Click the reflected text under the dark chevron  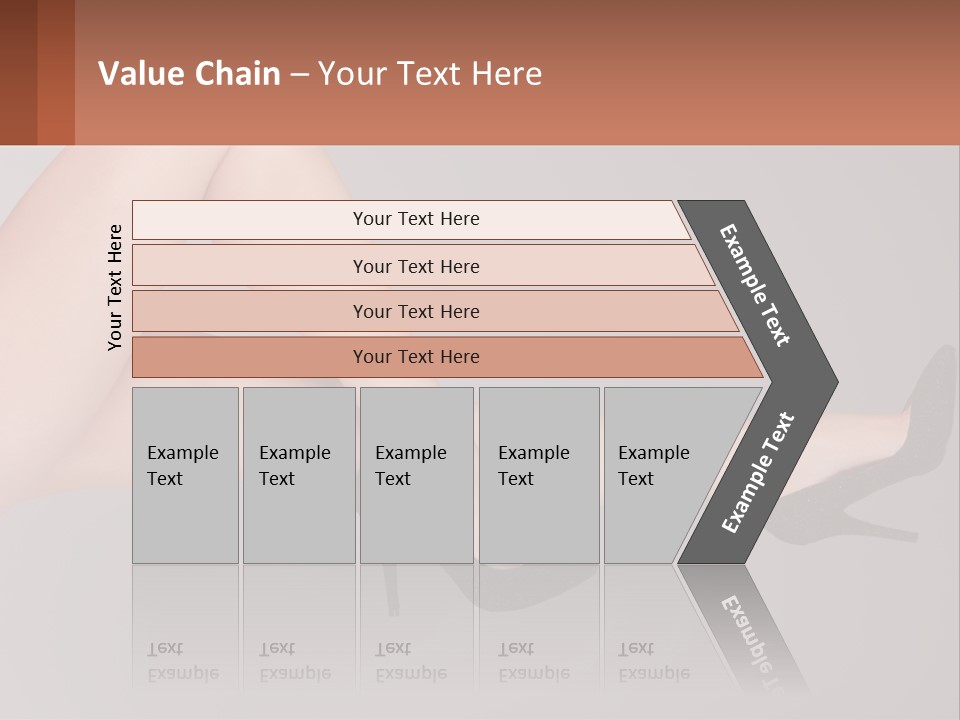pos(755,640)
